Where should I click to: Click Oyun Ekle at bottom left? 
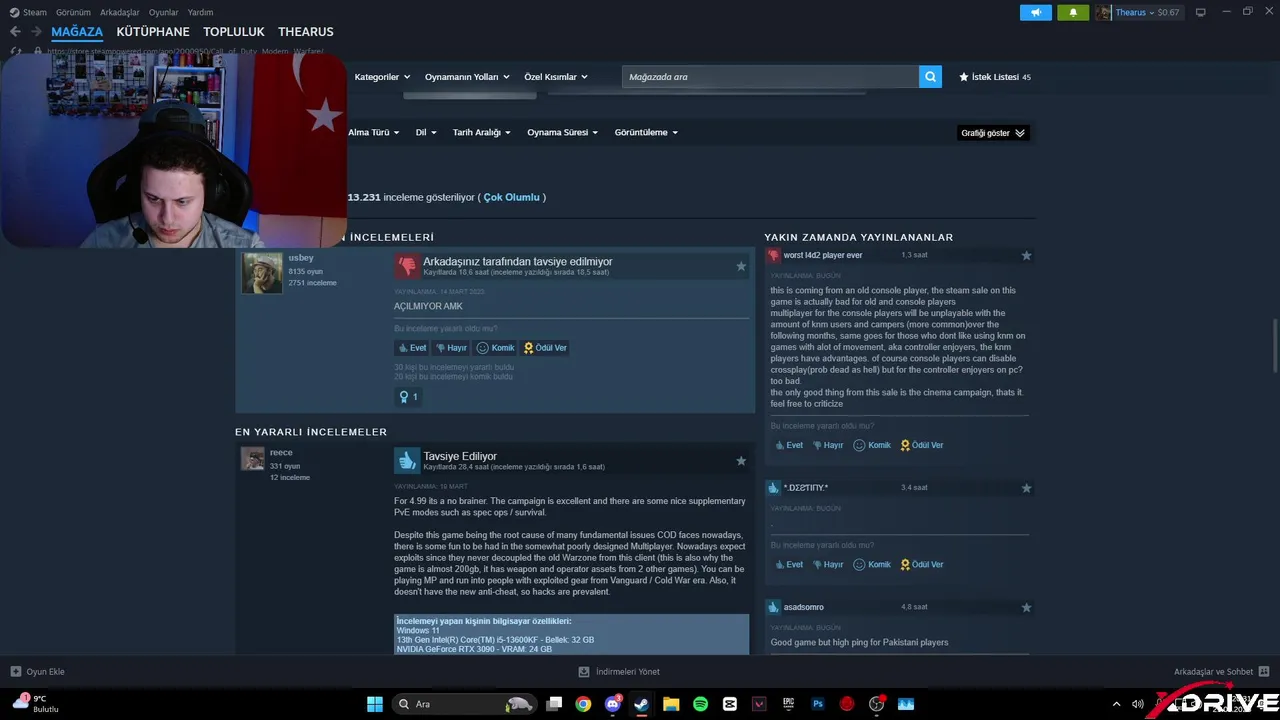click(38, 671)
